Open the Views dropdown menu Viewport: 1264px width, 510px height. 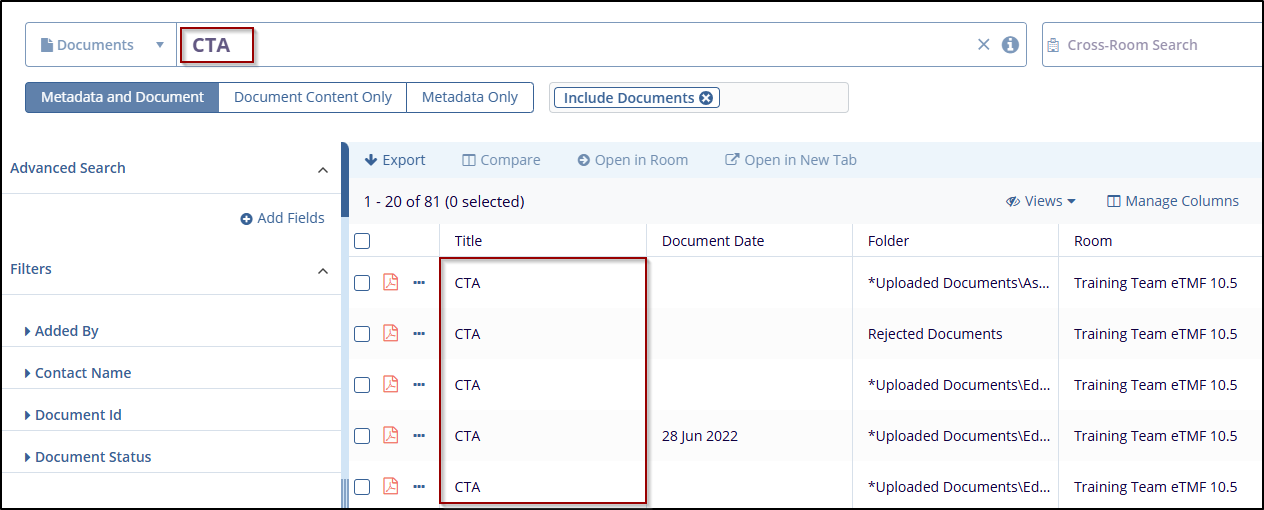pos(1041,201)
